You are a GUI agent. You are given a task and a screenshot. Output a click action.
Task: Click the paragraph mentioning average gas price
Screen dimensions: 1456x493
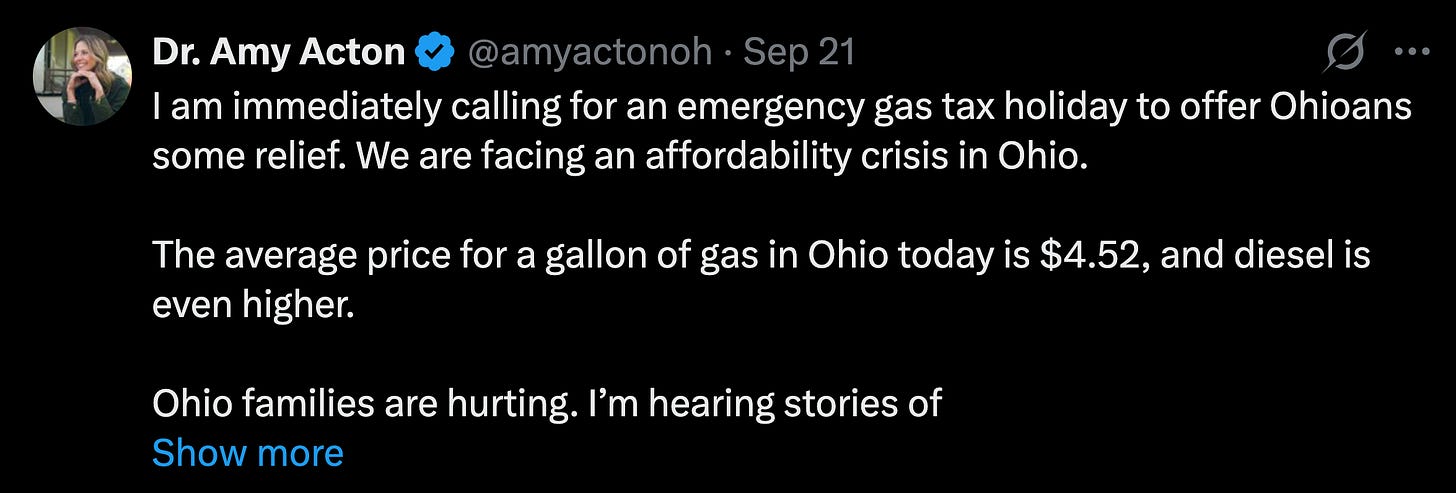coord(760,280)
